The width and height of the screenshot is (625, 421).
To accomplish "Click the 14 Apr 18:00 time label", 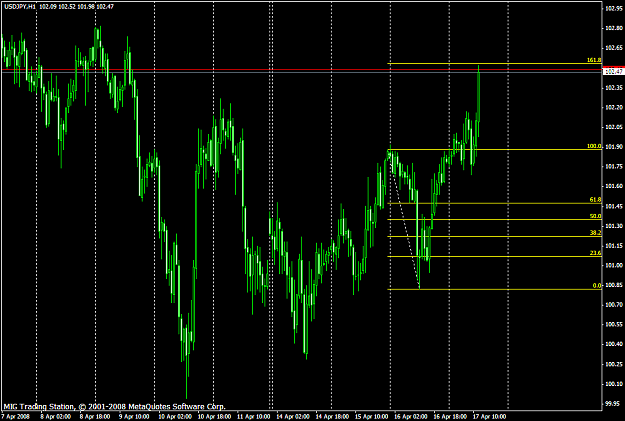I will click(x=332, y=417).
